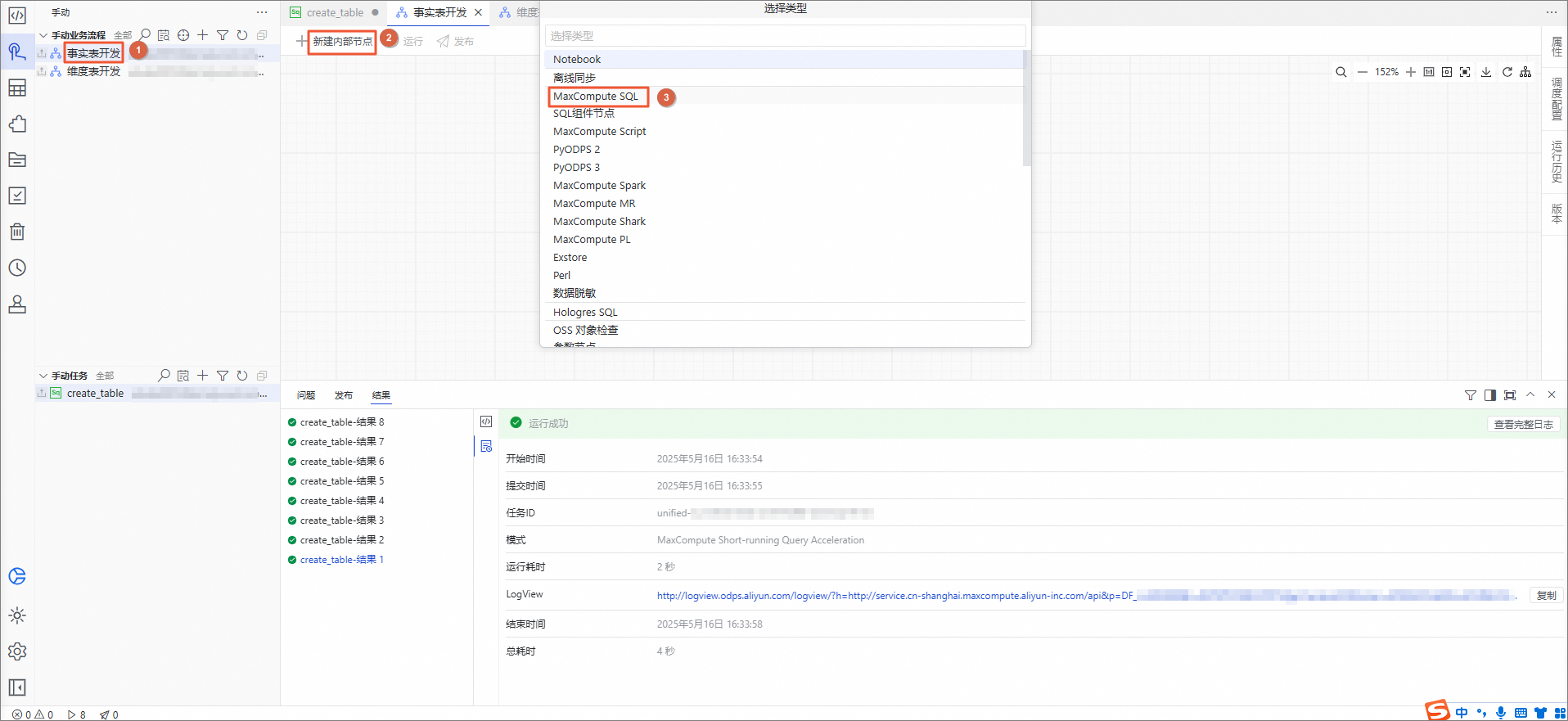Reset canvas zoom to 1:1
The image size is (1568, 721).
click(x=1429, y=72)
